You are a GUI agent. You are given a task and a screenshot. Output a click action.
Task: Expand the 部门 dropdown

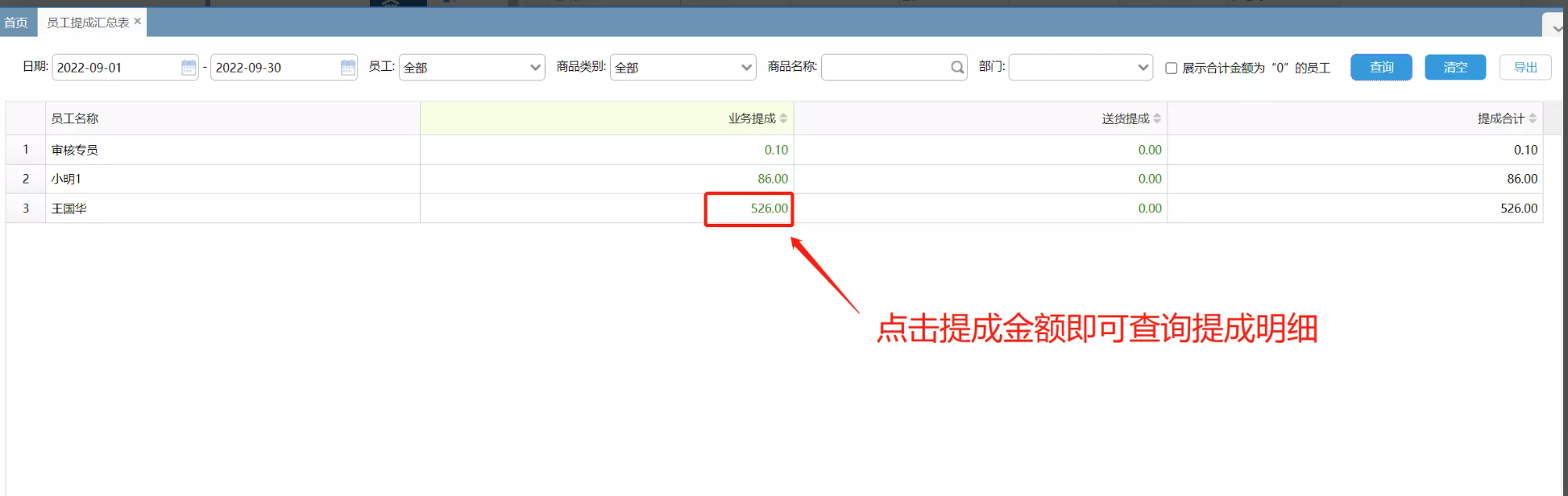1080,68
